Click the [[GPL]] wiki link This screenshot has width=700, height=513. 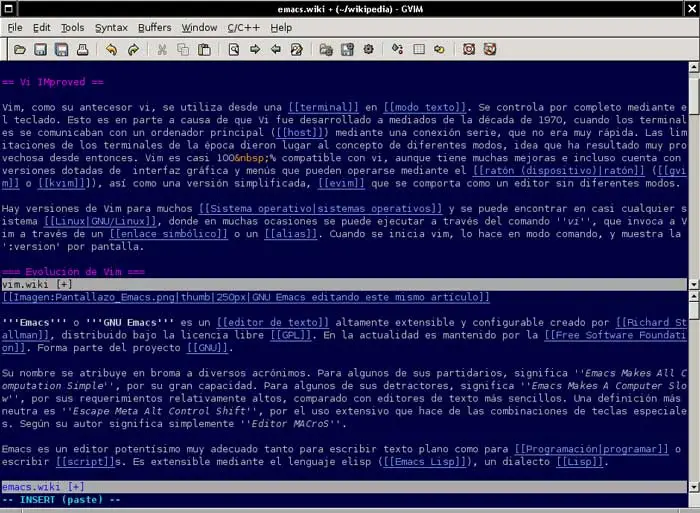290,335
